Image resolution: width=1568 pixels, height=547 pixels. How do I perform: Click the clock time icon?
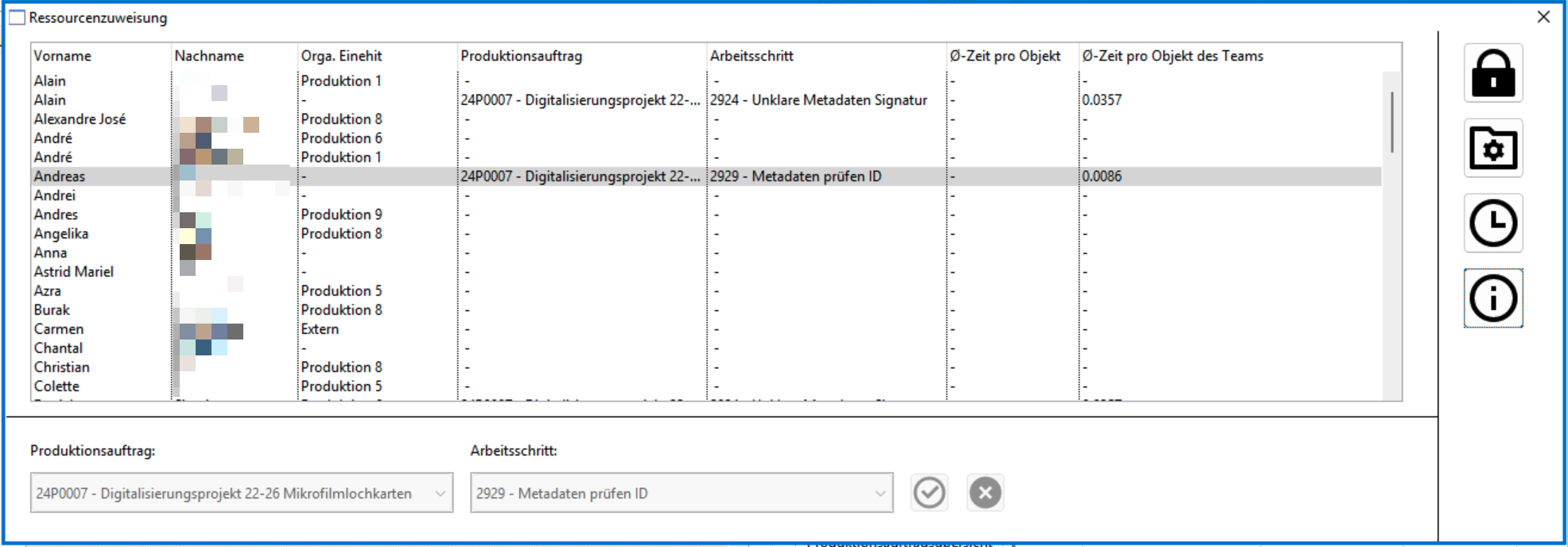click(1492, 223)
